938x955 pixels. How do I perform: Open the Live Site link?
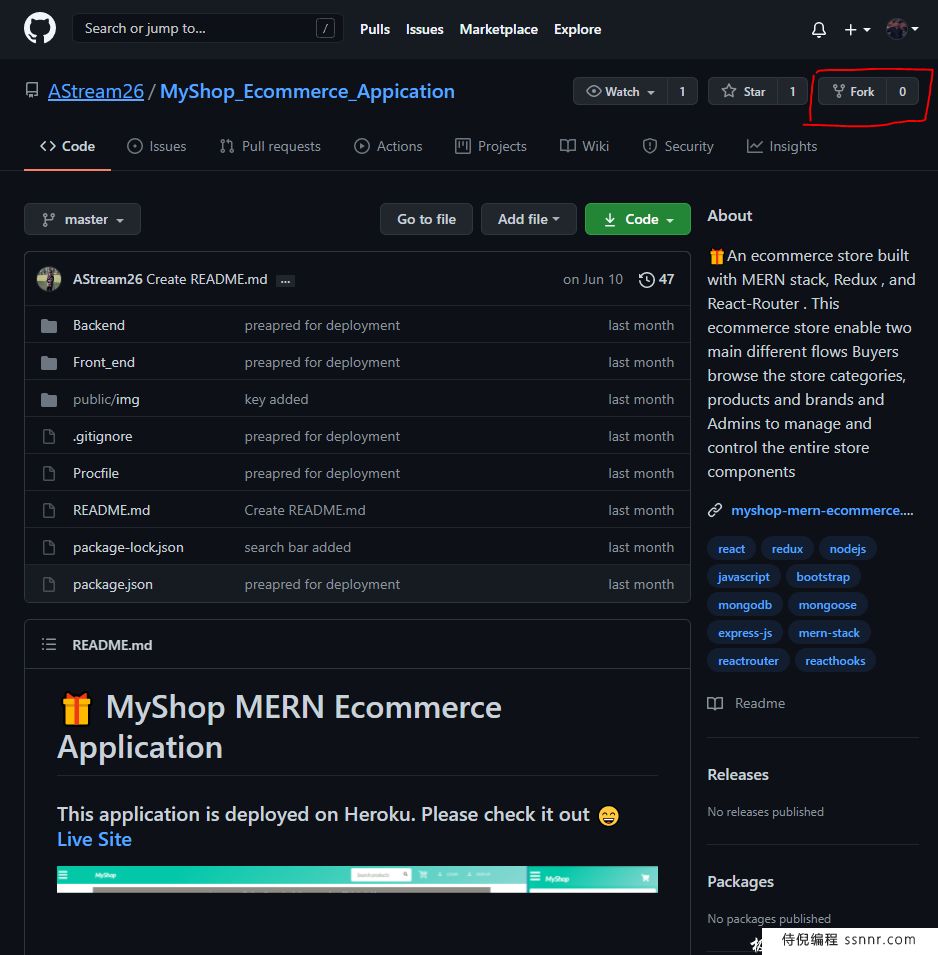(x=94, y=839)
